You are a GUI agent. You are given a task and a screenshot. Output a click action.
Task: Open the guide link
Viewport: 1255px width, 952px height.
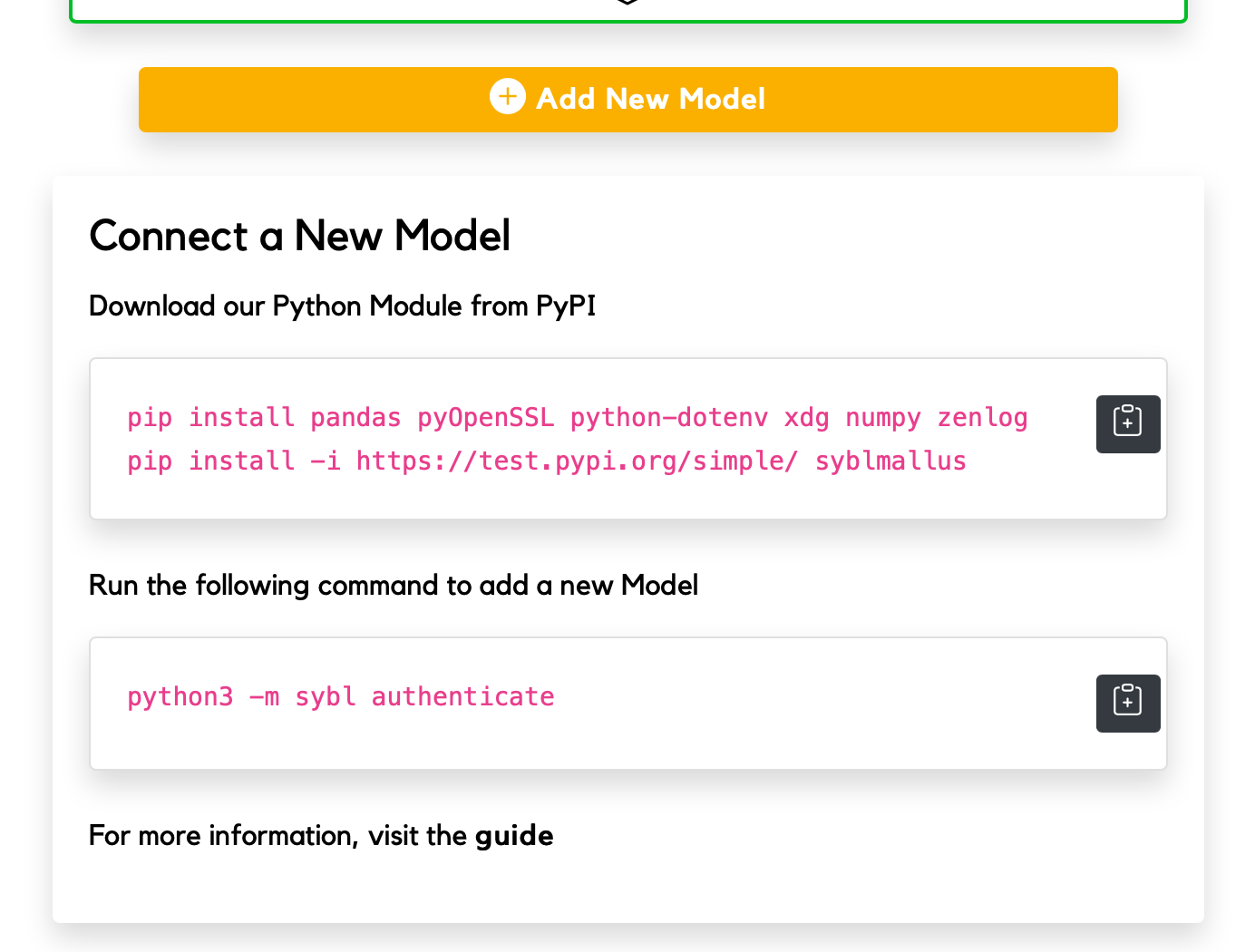click(x=514, y=835)
